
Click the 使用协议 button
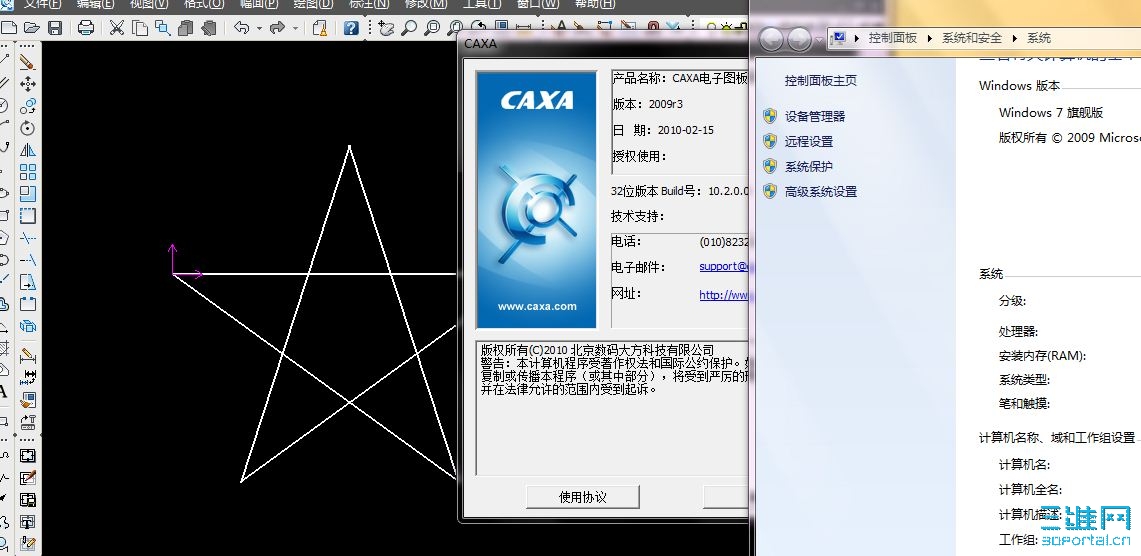tap(583, 497)
